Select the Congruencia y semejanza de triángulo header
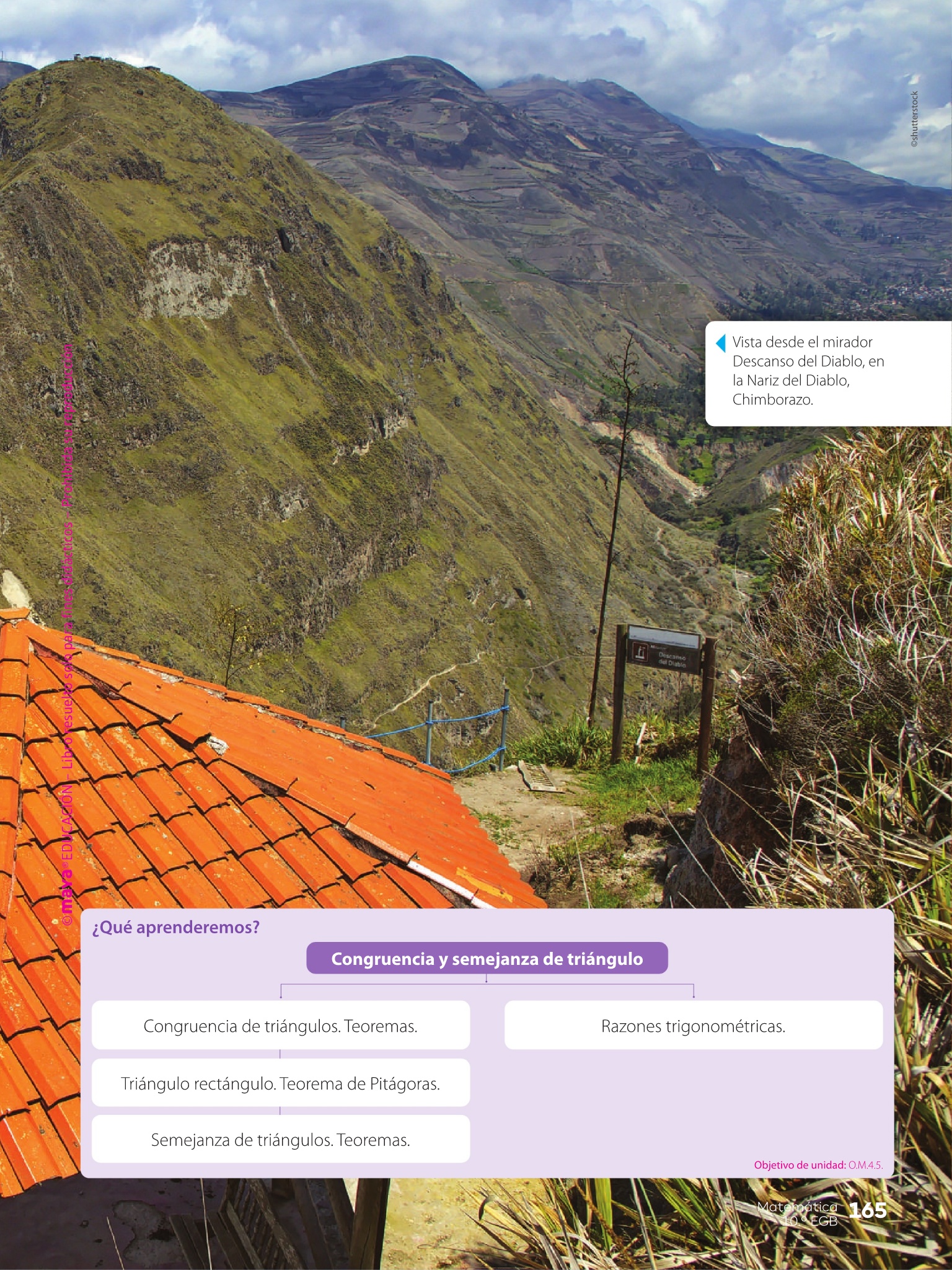 487,958
